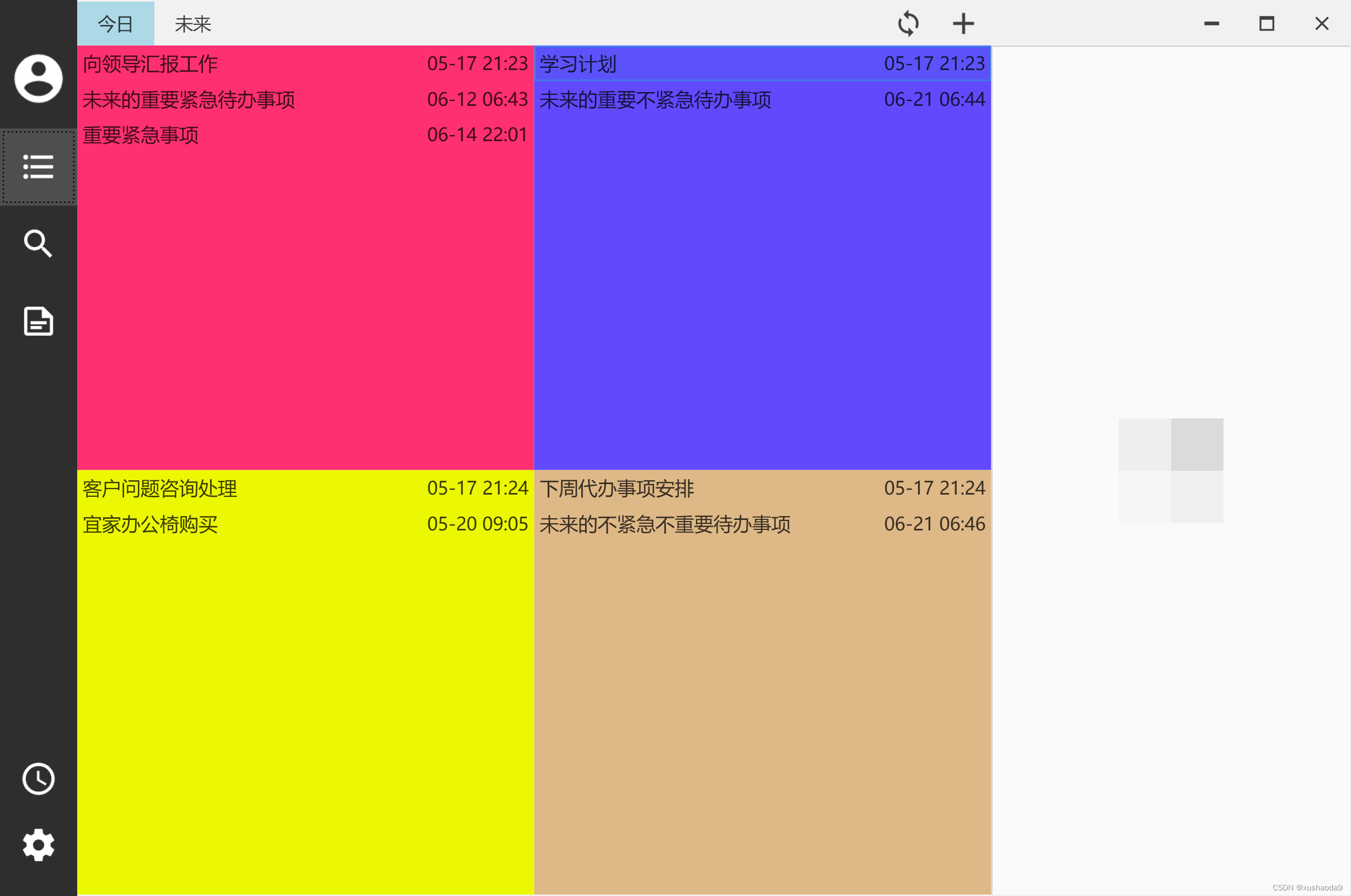This screenshot has height=896, width=1351.
Task: Open the search magnifier icon in sidebar
Action: 38,244
